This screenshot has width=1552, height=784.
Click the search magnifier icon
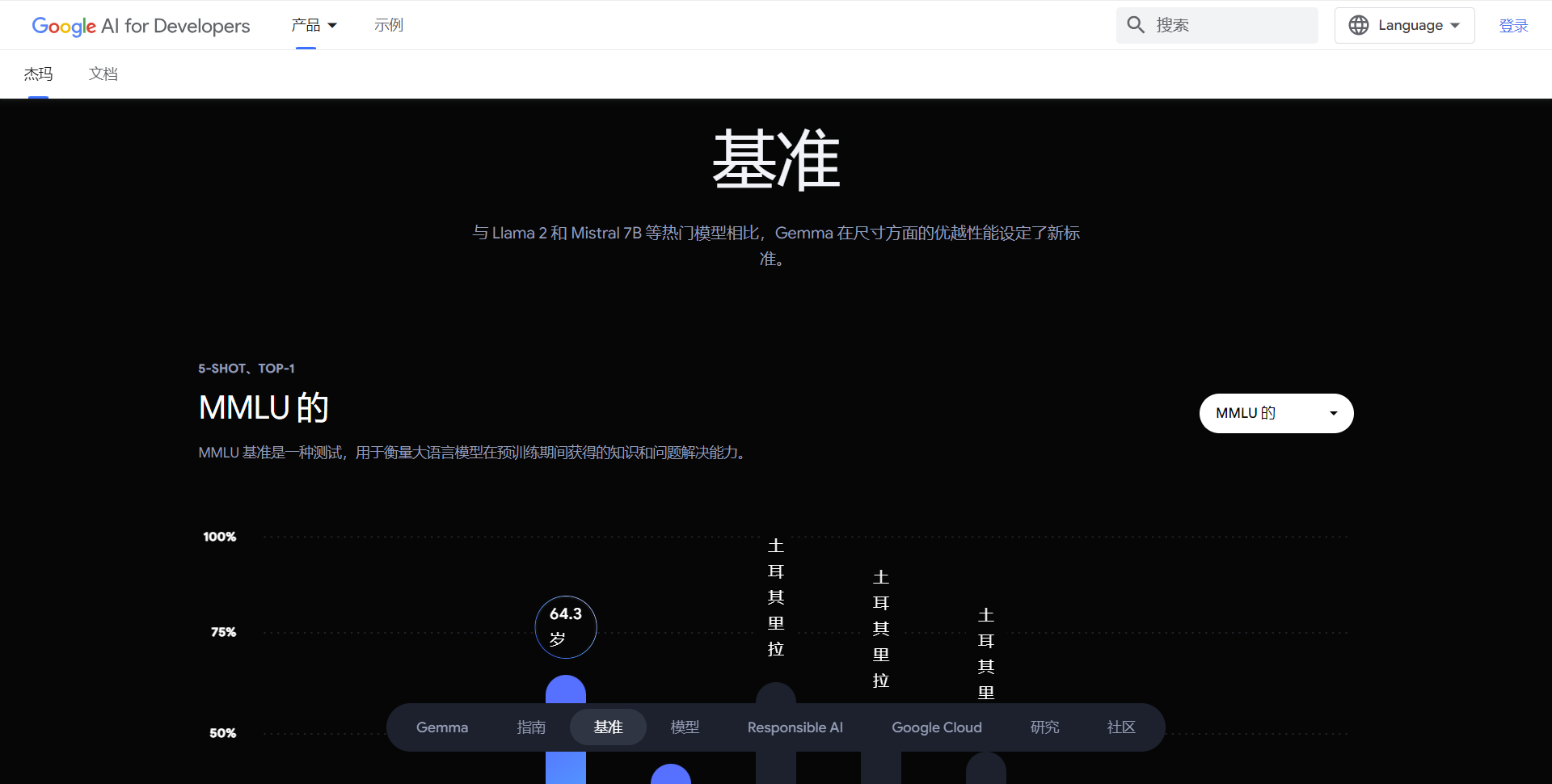1136,25
